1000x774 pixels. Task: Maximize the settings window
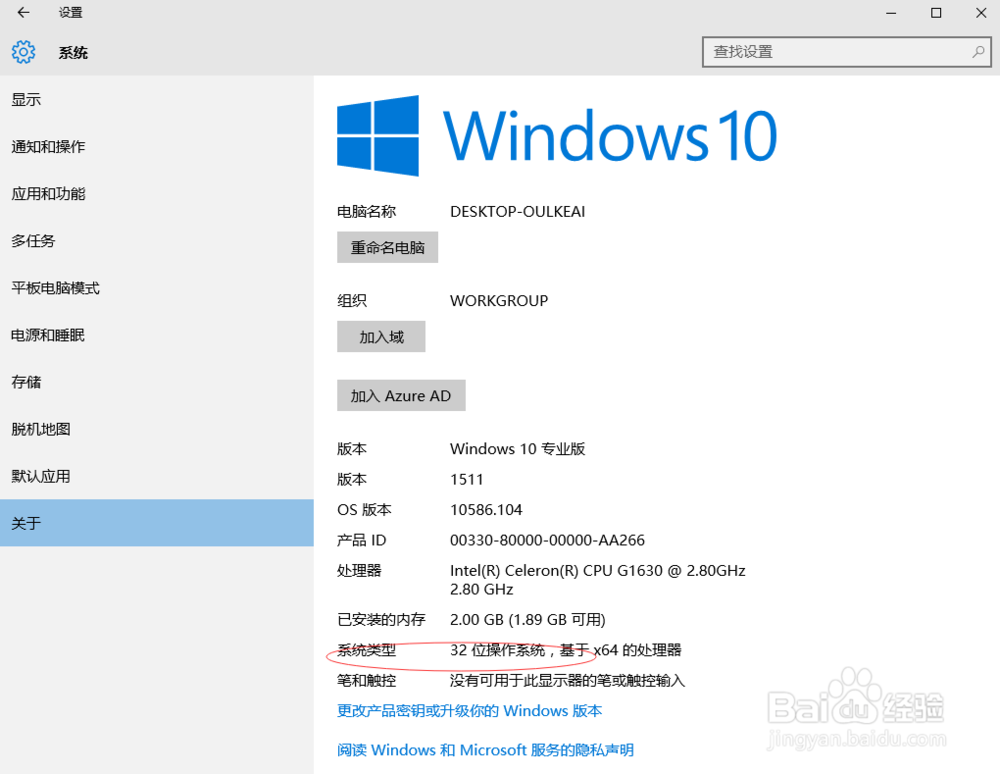[936, 13]
